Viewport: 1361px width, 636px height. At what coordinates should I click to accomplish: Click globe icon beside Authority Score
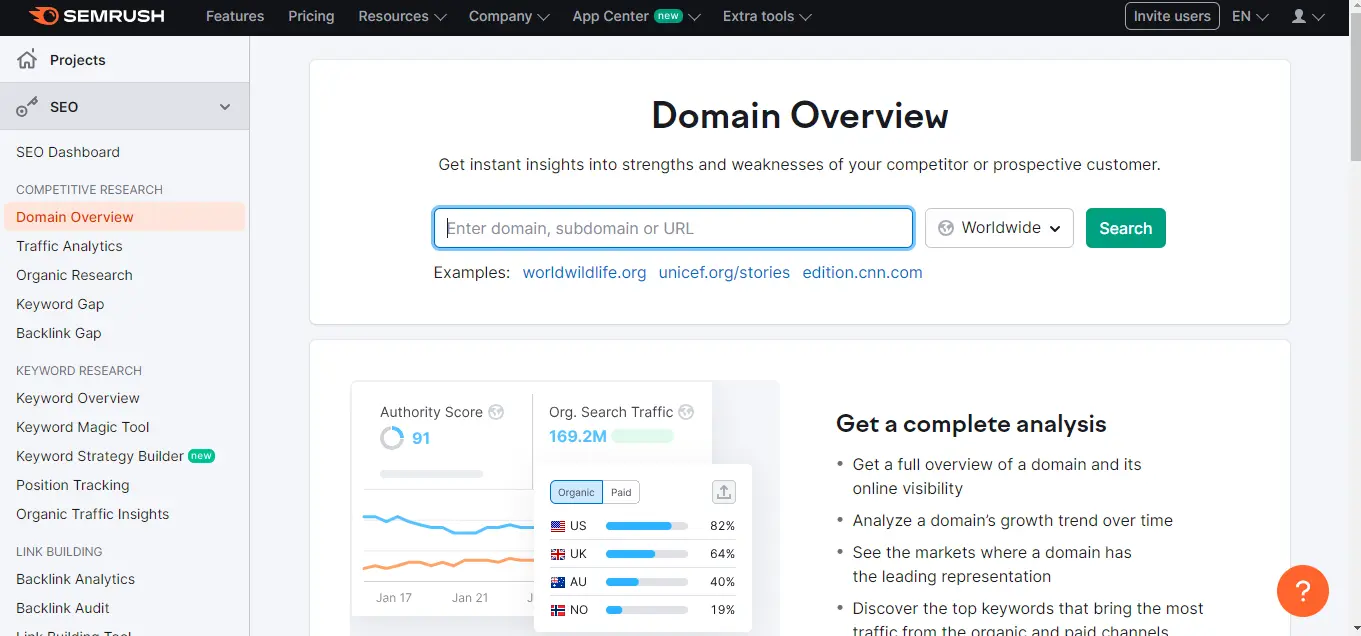496,412
